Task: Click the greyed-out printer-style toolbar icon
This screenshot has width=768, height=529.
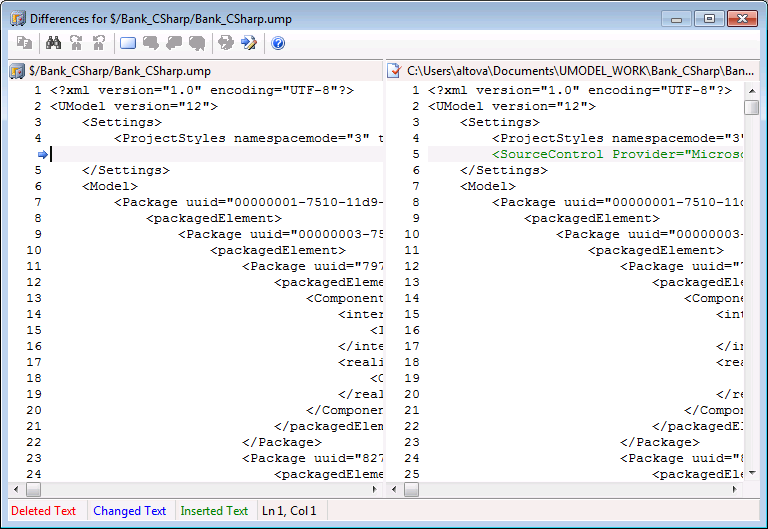Action: 226,43
